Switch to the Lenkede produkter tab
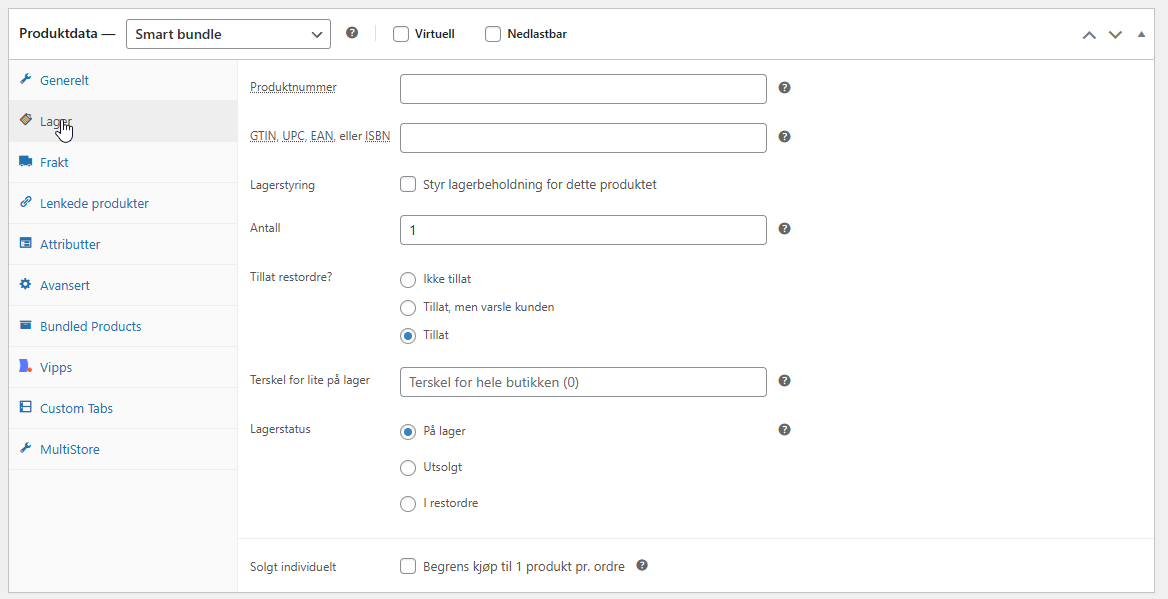1168x599 pixels. point(94,203)
